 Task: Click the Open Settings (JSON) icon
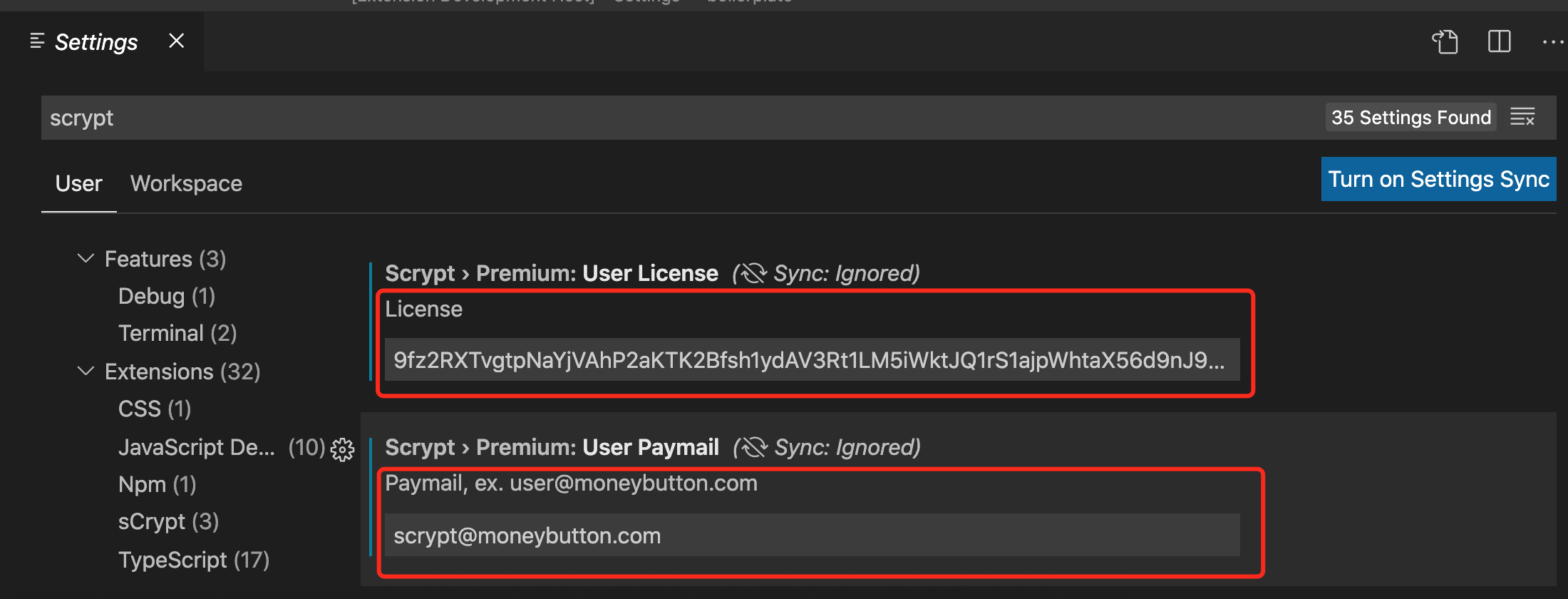coord(1445,42)
